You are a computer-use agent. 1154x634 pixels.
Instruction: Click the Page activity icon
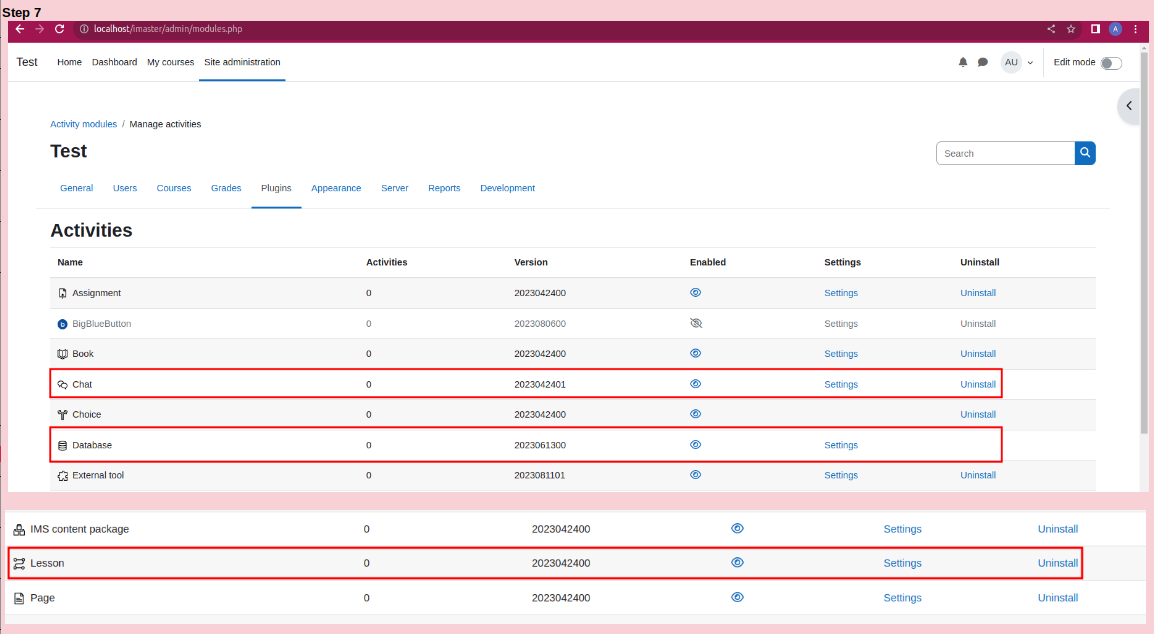tap(19, 598)
